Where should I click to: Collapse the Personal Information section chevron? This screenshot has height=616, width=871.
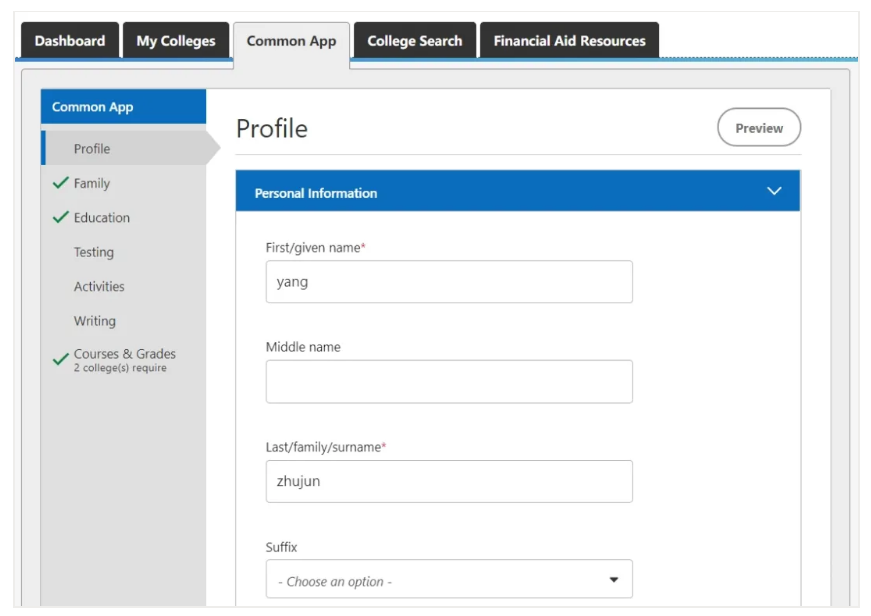pos(774,191)
